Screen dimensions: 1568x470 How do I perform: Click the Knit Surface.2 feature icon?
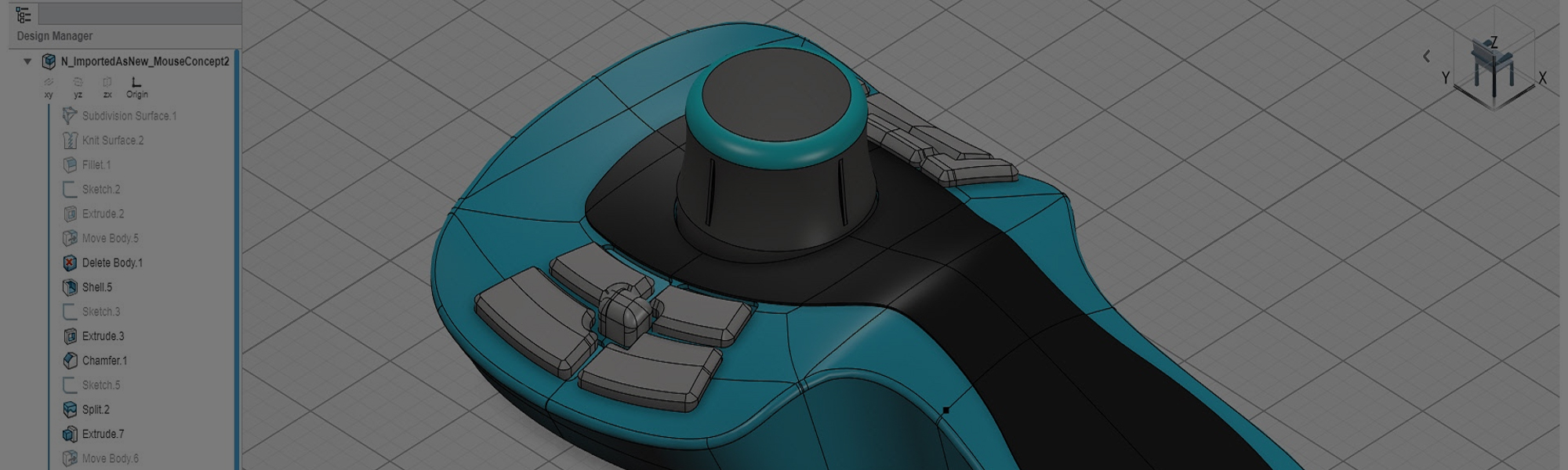[70, 140]
